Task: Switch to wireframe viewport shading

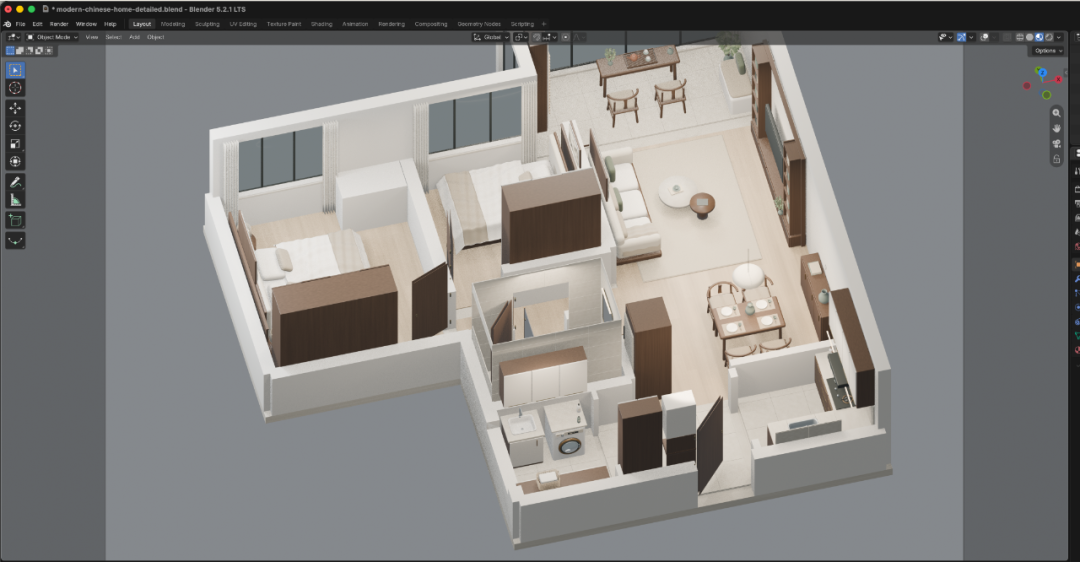Action: click(x=1020, y=37)
